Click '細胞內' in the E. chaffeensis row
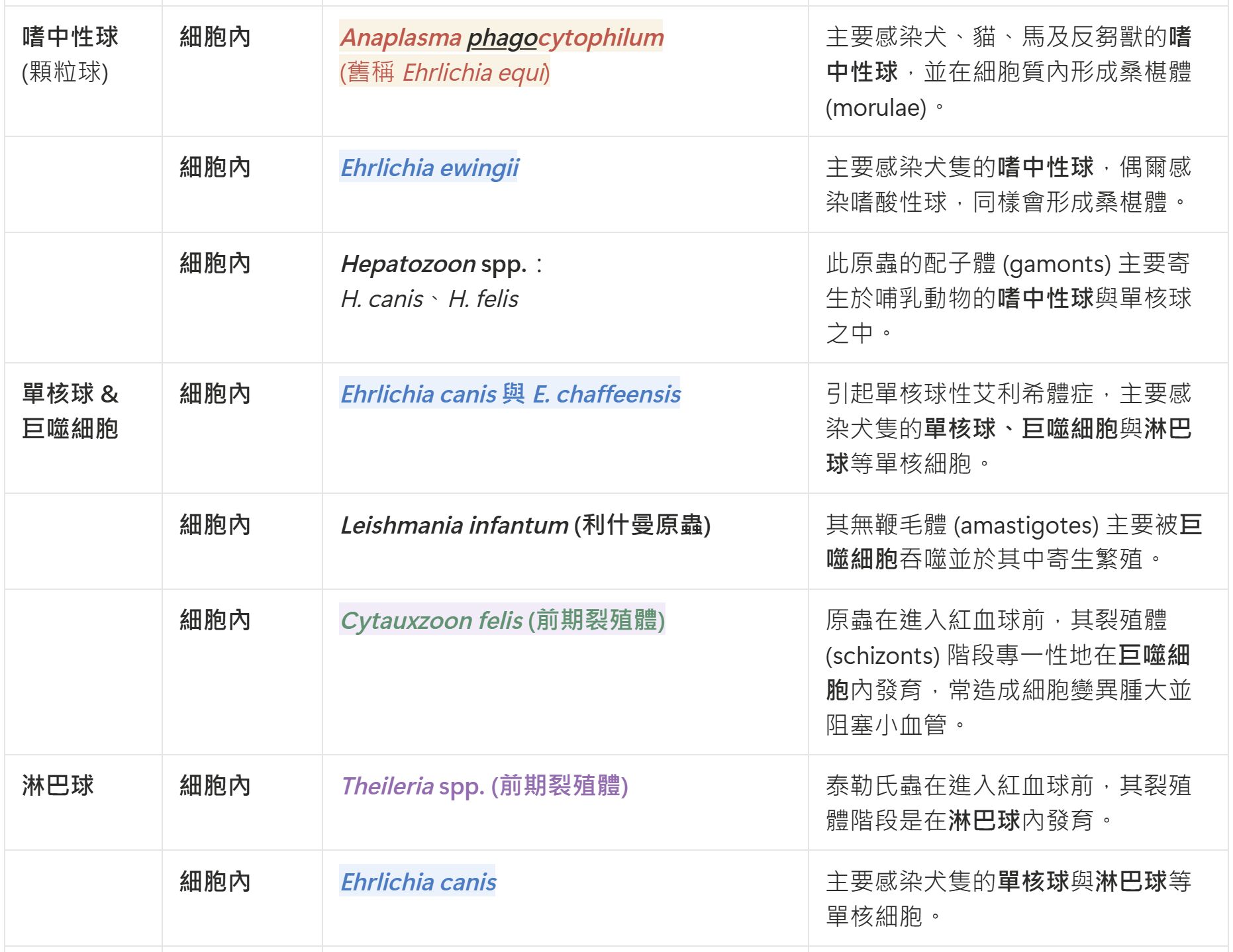This screenshot has height=952, width=1233. coord(215,394)
